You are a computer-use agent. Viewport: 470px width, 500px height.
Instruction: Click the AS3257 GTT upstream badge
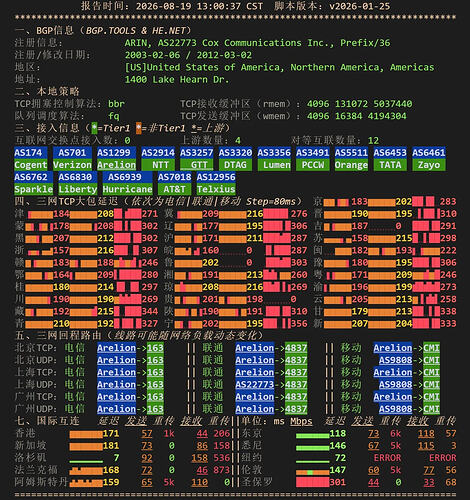[196, 159]
